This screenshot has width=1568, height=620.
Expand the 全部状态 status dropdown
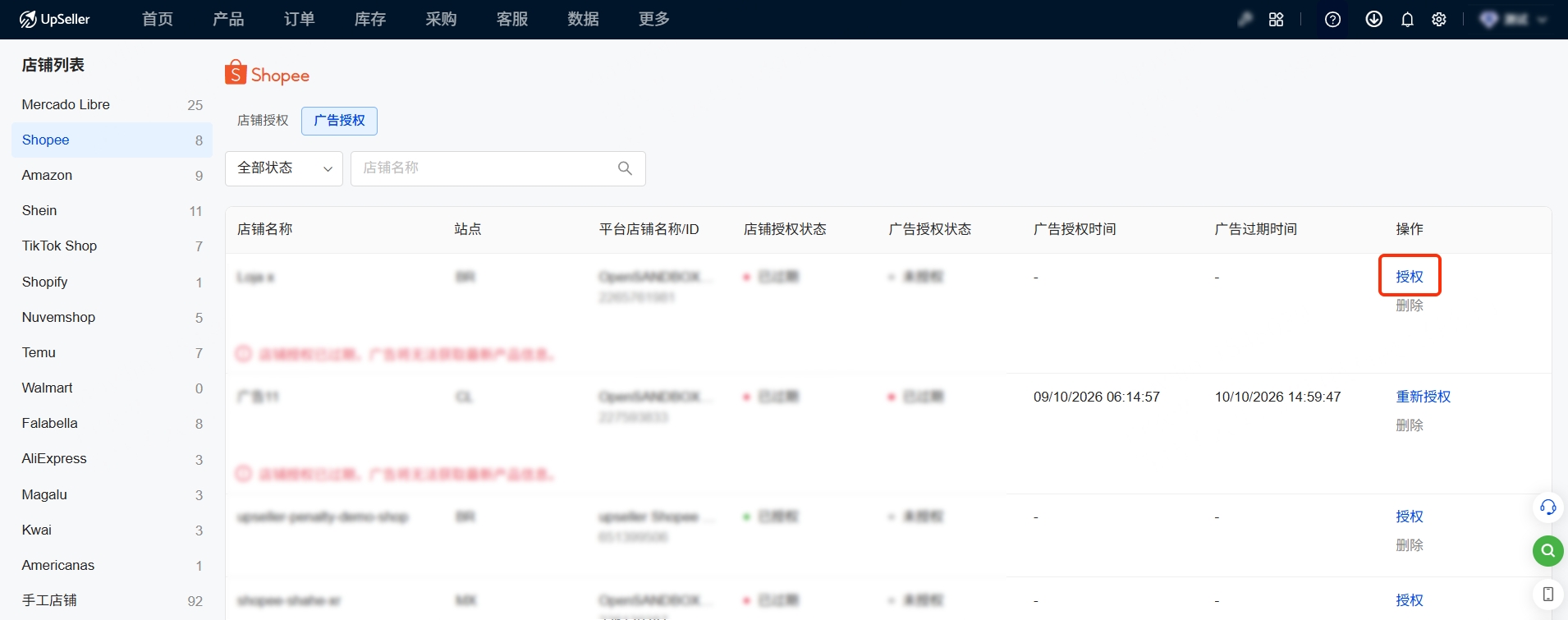click(284, 168)
